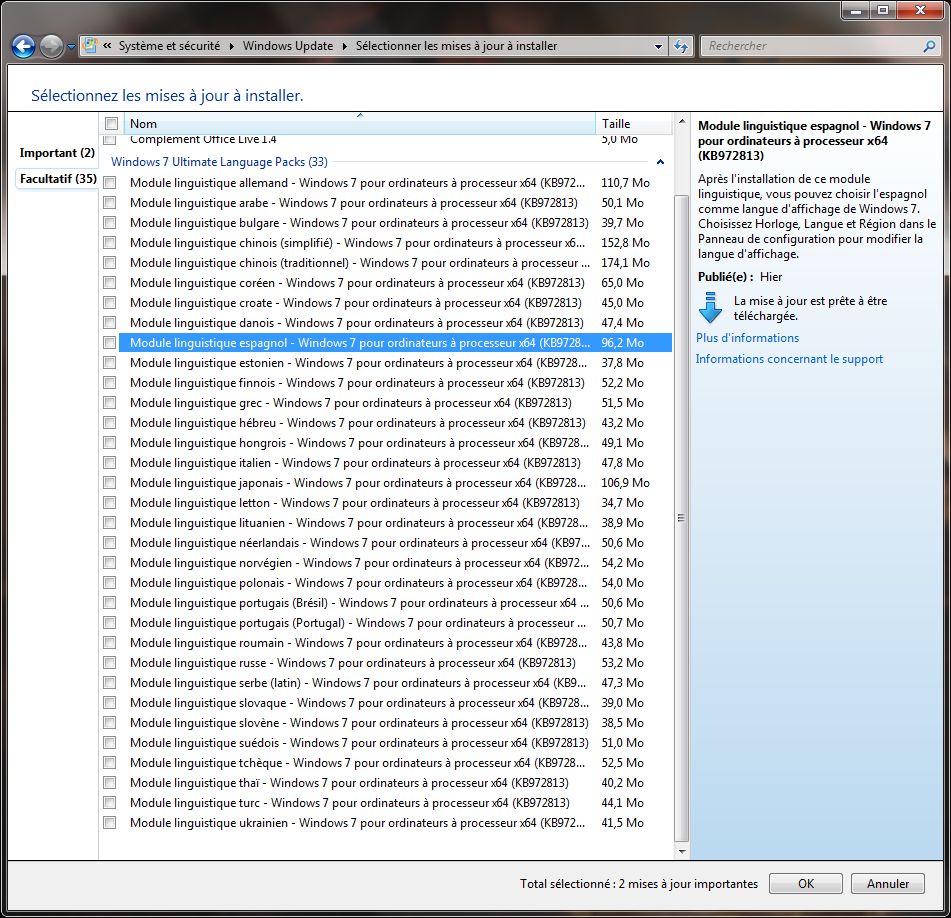Select the portugais (Brésil) language pack row
The image size is (951, 918).
click(x=395, y=603)
